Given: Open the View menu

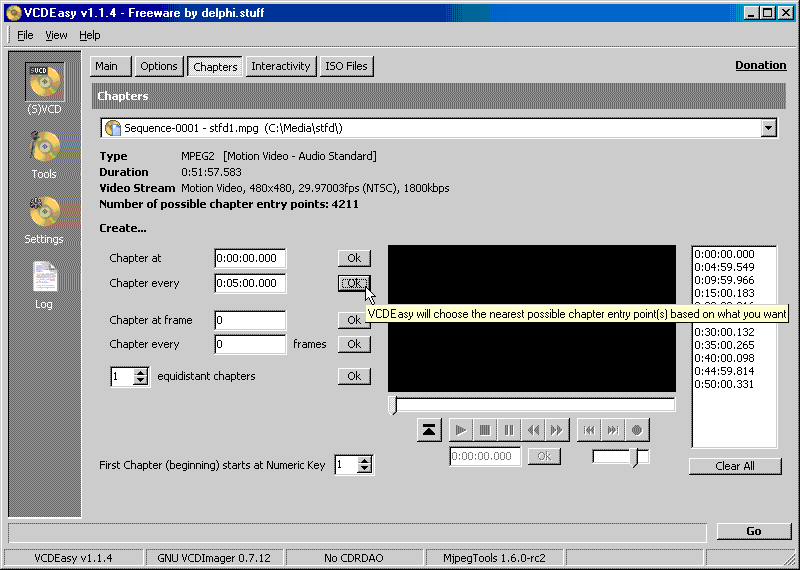Looking at the screenshot, I should (56, 35).
